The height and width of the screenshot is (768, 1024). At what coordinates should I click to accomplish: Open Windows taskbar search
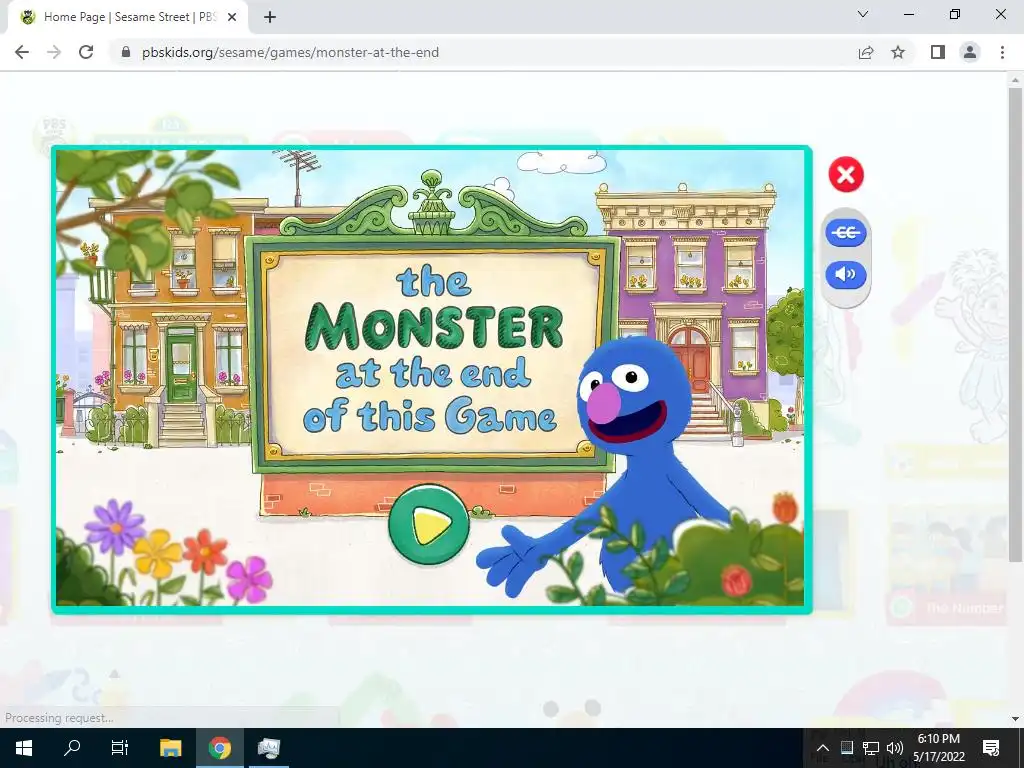coord(72,748)
